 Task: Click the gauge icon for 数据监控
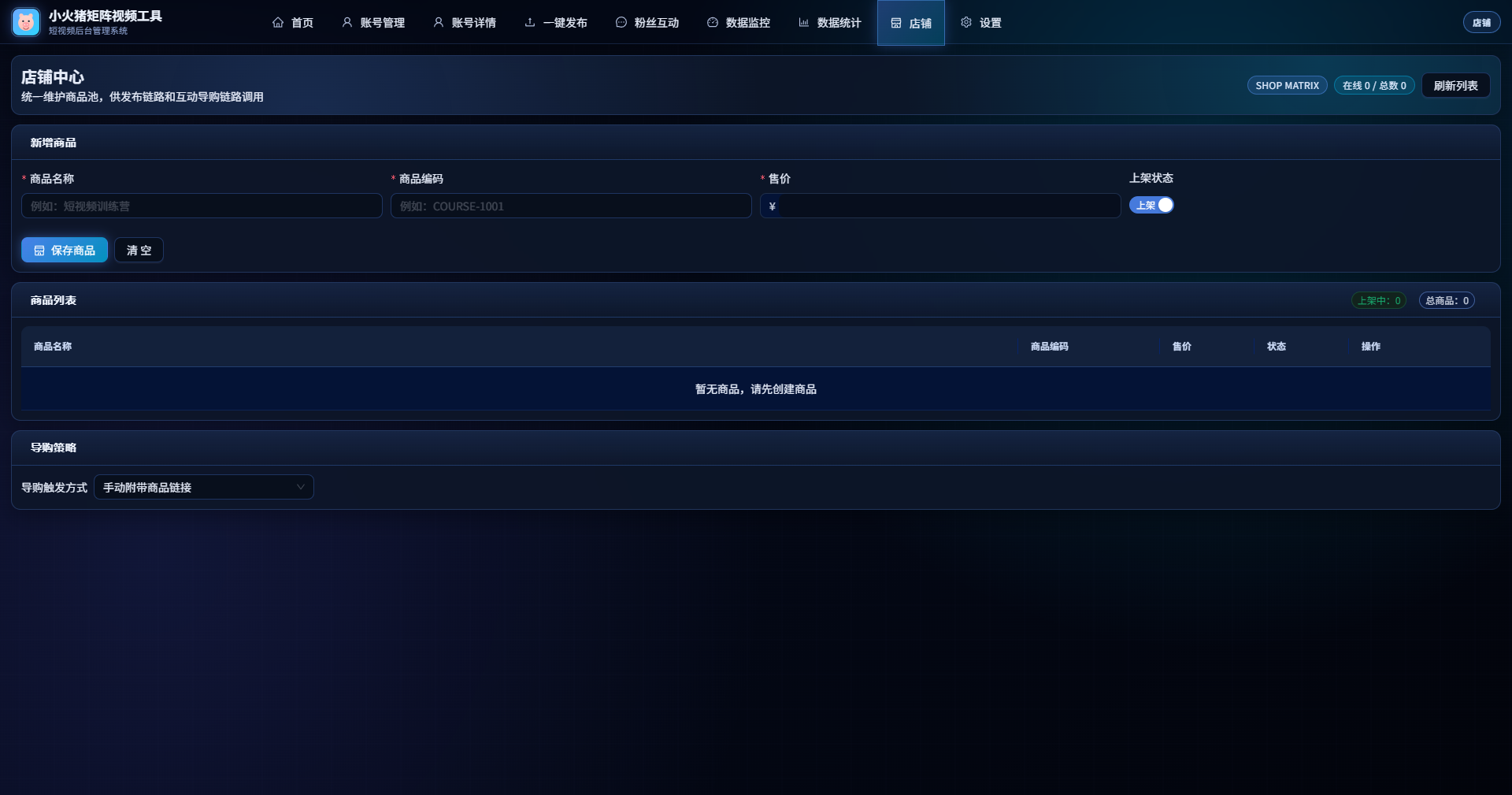[x=713, y=23]
